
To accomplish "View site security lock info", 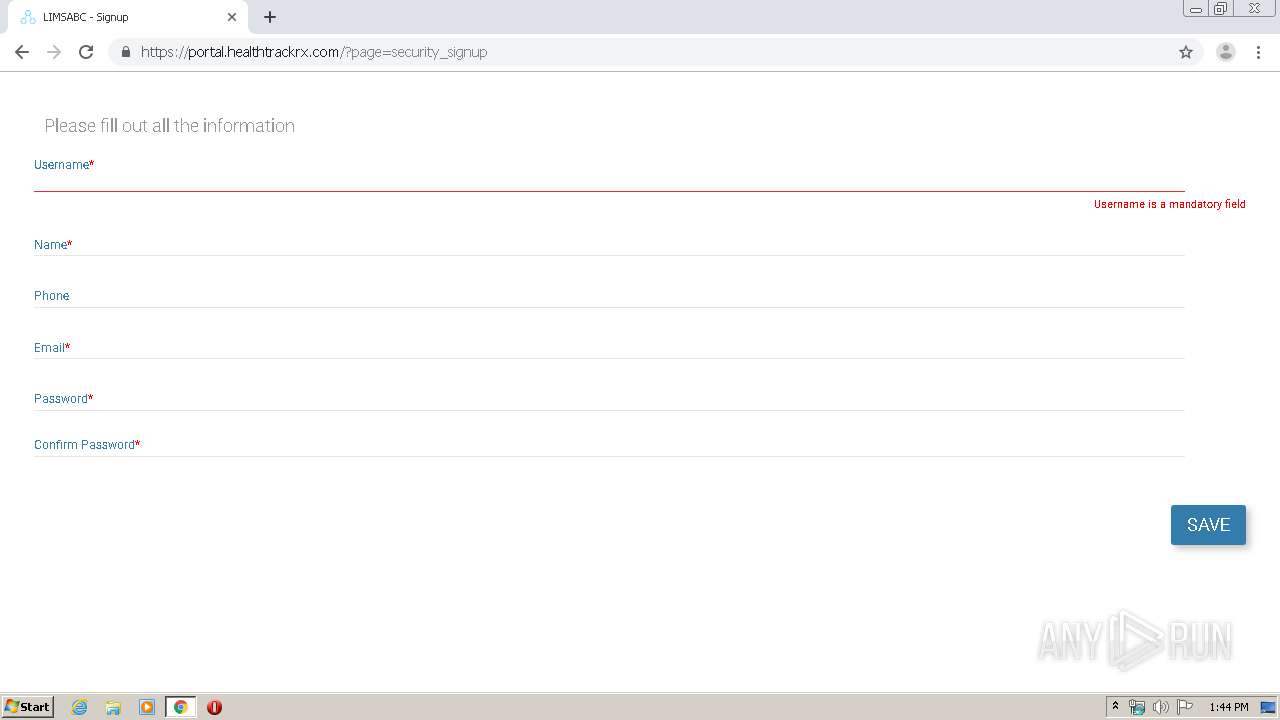I will [x=126, y=52].
